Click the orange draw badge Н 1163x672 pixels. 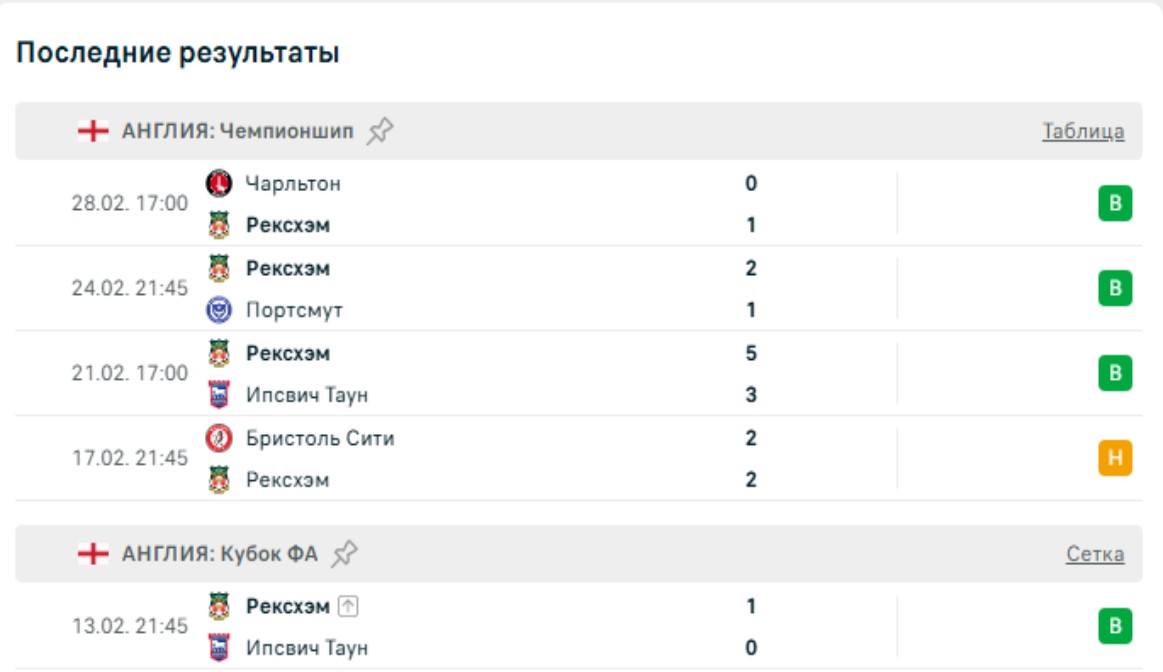pyautogui.click(x=1115, y=459)
